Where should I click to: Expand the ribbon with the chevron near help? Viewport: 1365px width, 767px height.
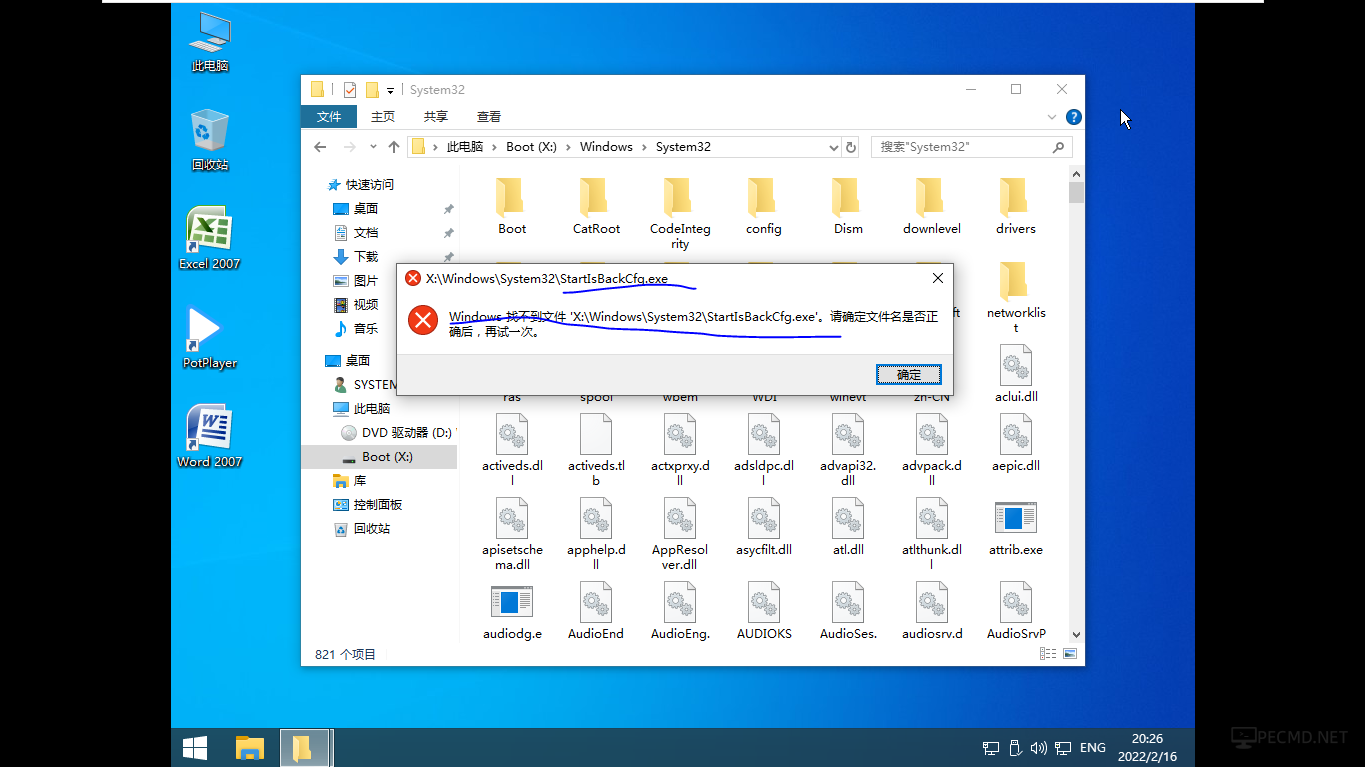[x=1052, y=117]
